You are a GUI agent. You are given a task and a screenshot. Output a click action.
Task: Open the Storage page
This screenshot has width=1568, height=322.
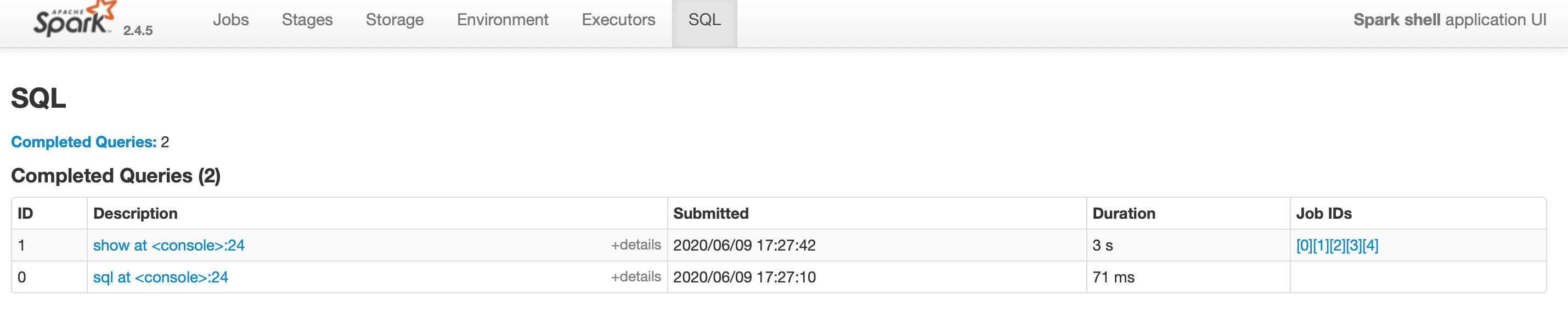coord(394,20)
